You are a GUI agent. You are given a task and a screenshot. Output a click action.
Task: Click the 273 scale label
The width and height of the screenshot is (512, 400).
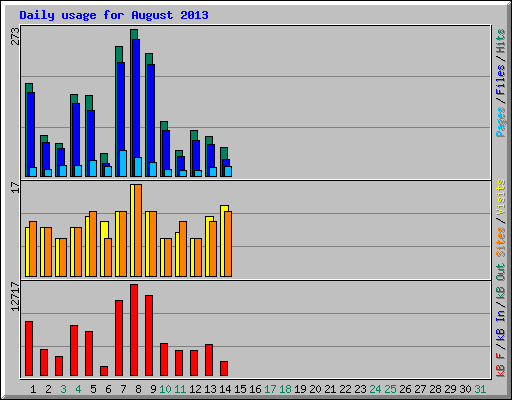pos(16,36)
